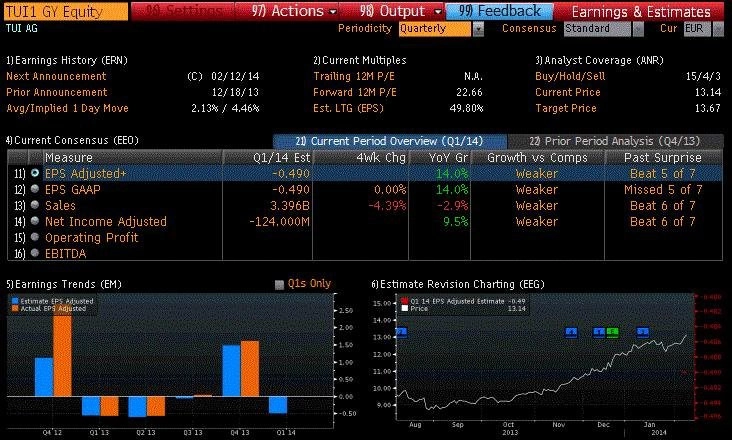This screenshot has height=440, width=732.
Task: Click the Forward 12M P/E value 22.66
Action: pyautogui.click(x=469, y=92)
